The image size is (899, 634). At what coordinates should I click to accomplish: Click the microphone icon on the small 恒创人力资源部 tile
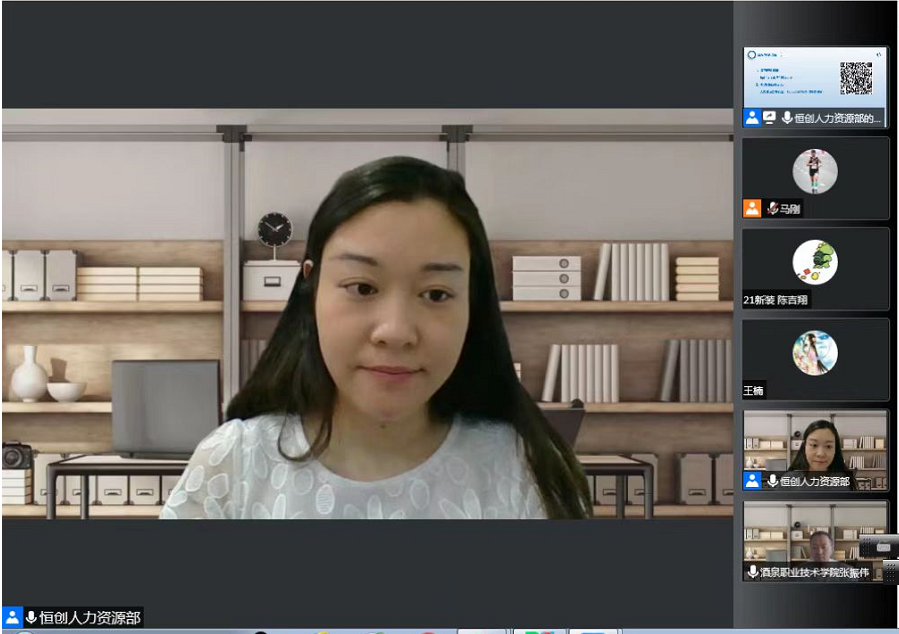pyautogui.click(x=772, y=482)
